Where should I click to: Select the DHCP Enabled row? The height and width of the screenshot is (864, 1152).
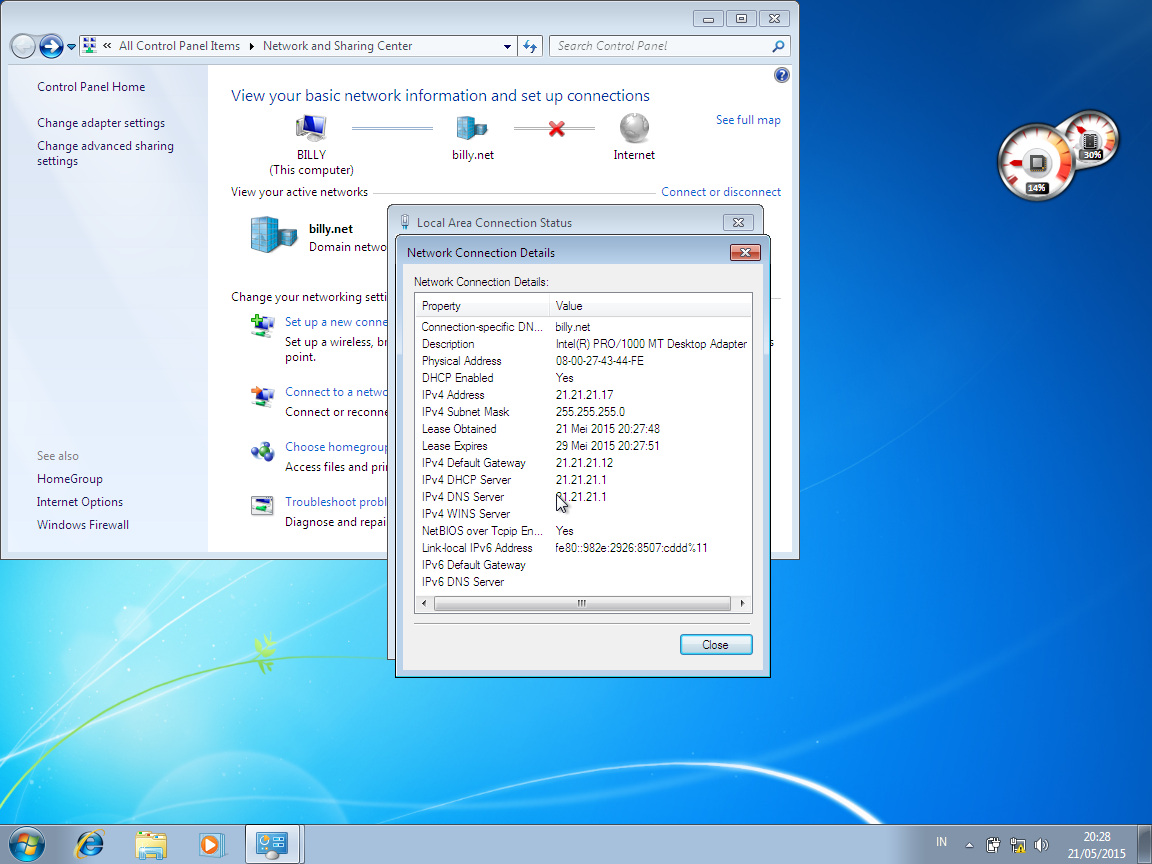[583, 378]
